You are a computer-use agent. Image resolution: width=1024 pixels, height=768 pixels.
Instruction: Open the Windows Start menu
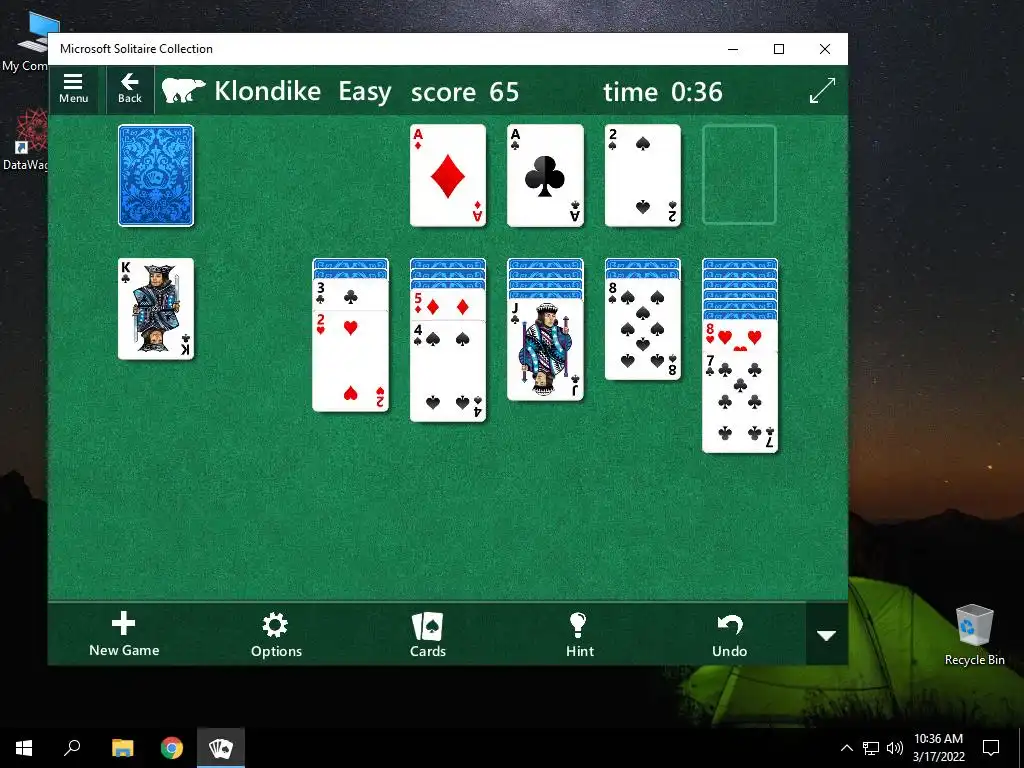[24, 748]
